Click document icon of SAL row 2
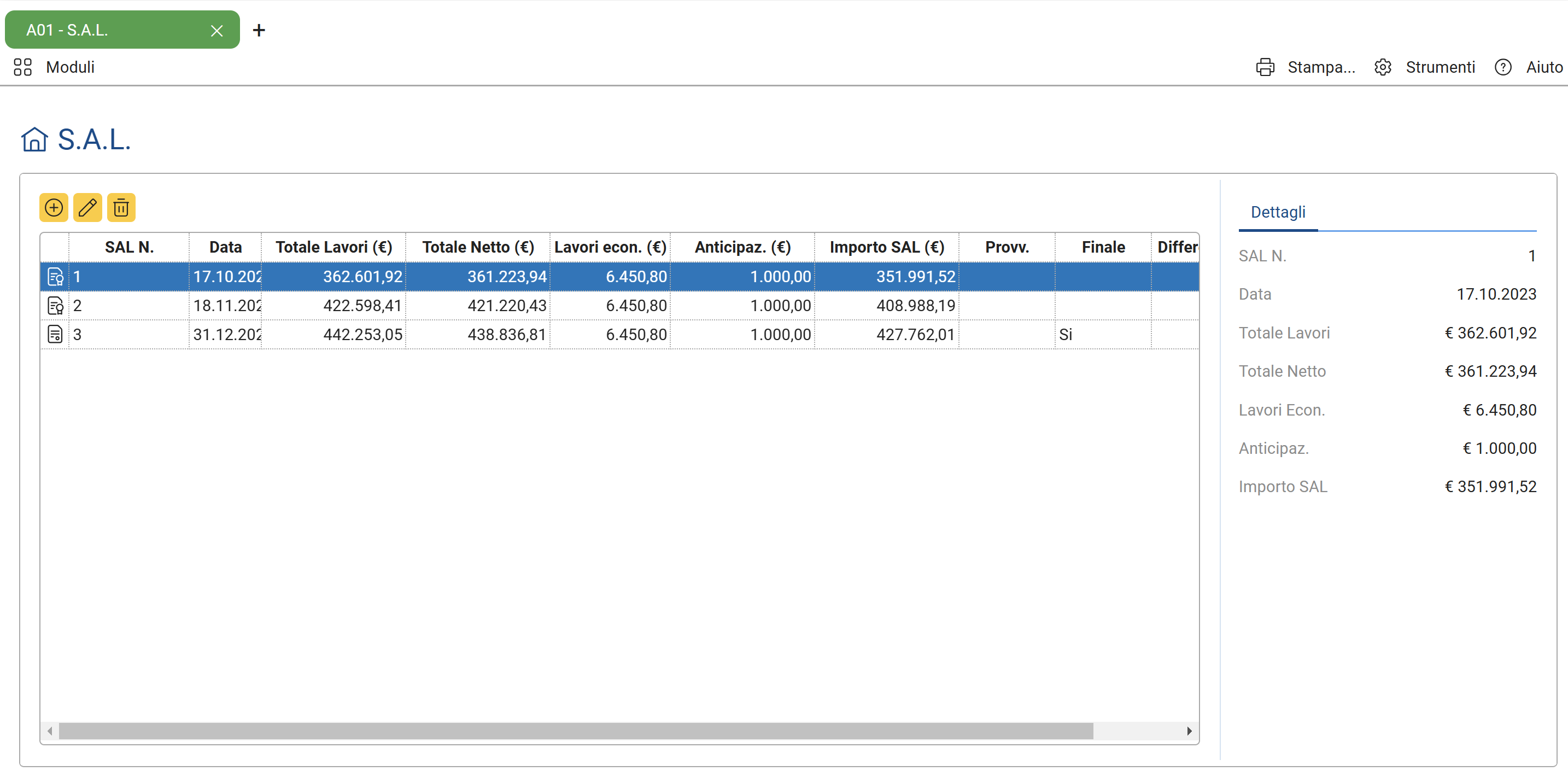Image resolution: width=1568 pixels, height=771 pixels. tap(55, 306)
